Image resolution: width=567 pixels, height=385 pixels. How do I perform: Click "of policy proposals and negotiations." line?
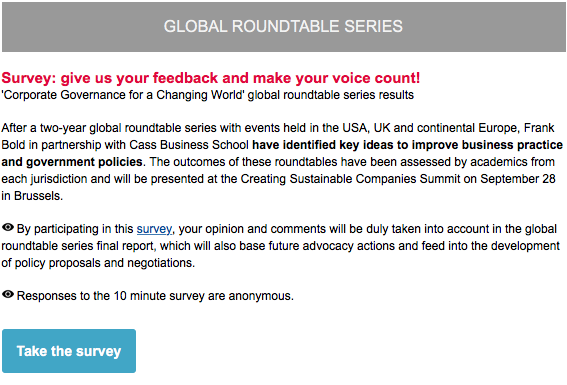point(98,263)
